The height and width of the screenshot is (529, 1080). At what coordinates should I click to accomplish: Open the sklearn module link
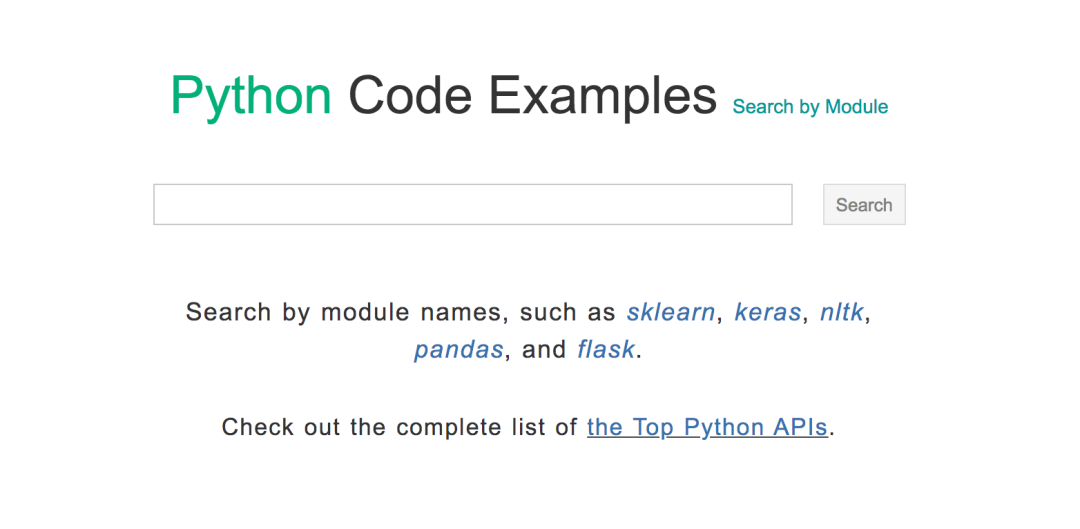(x=670, y=312)
